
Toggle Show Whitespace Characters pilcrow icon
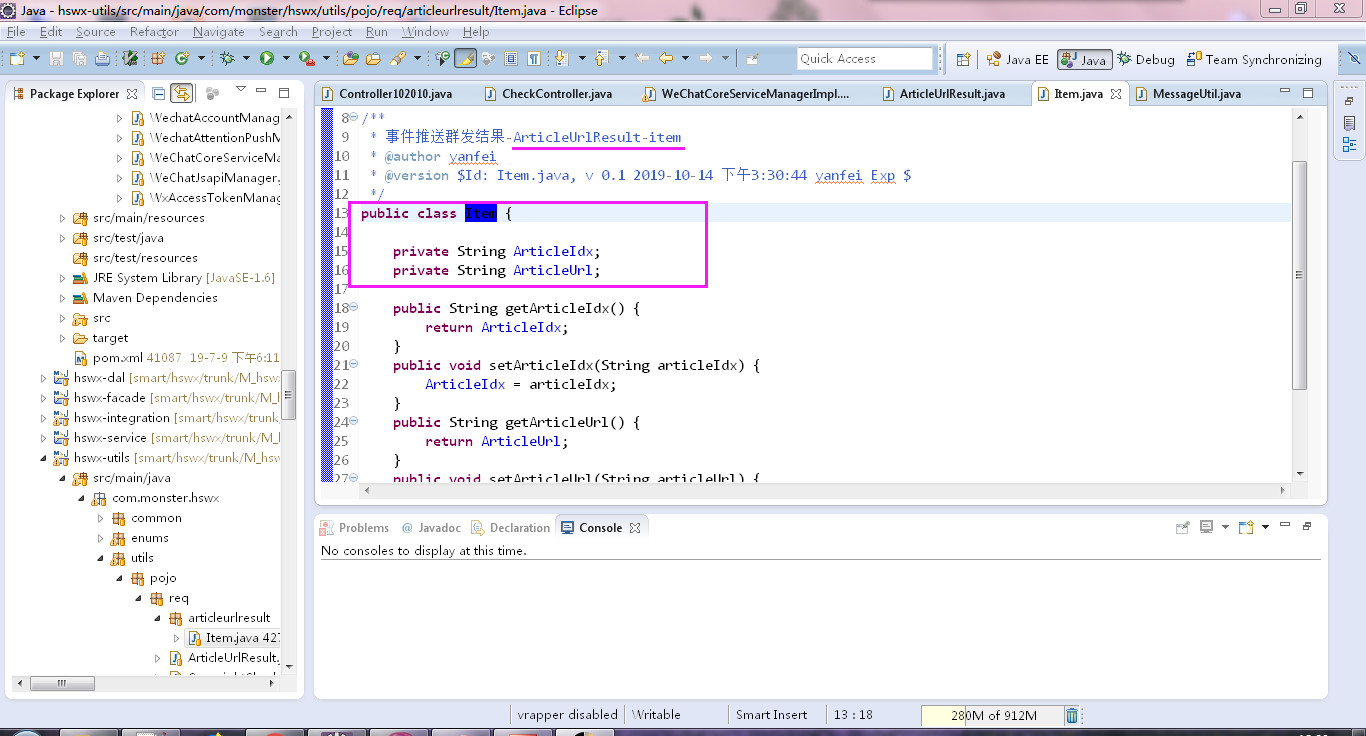(534, 59)
